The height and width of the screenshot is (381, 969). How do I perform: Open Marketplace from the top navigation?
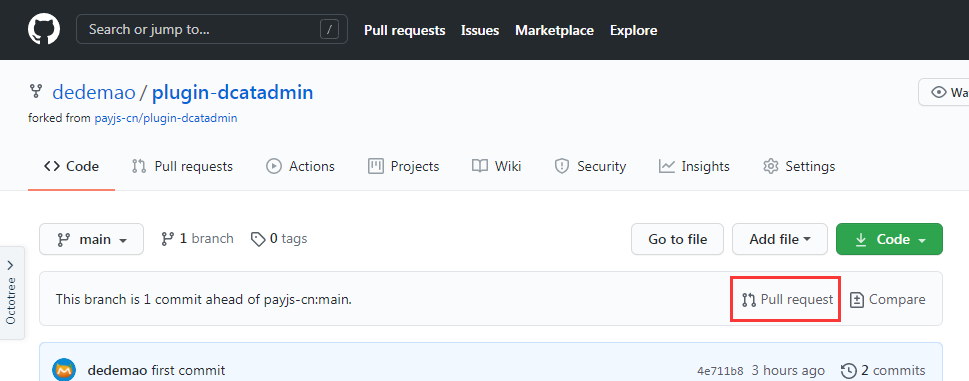click(x=554, y=30)
